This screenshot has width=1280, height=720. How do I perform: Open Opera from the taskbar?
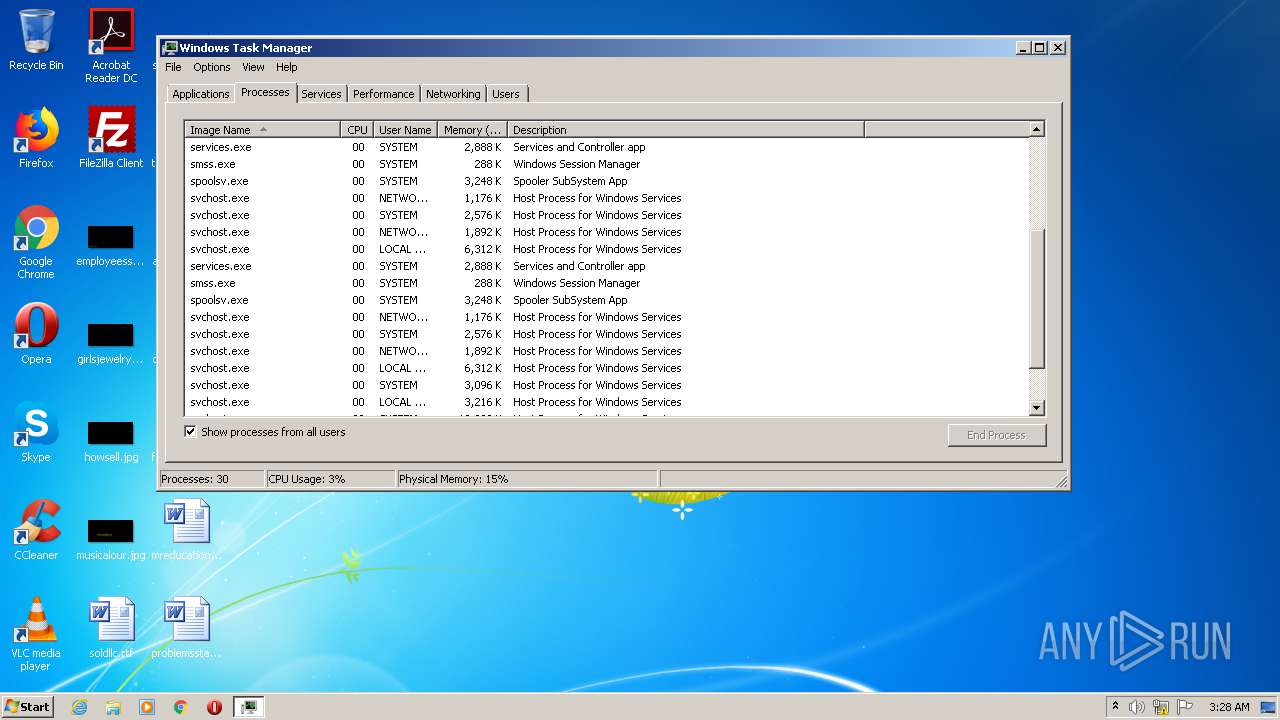(x=214, y=707)
